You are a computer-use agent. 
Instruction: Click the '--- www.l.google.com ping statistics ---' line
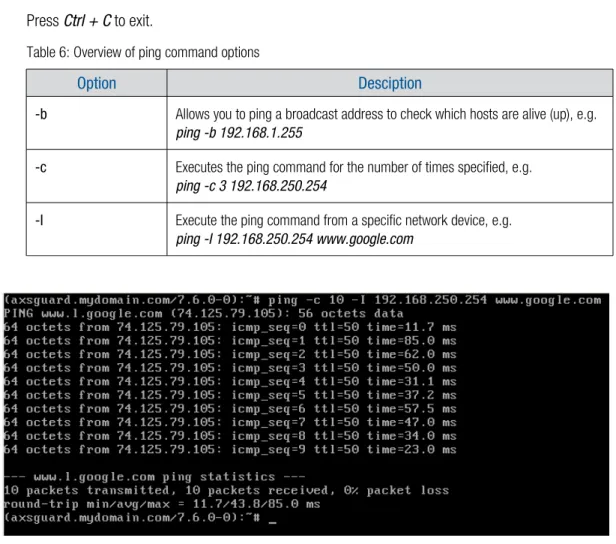tap(154, 477)
